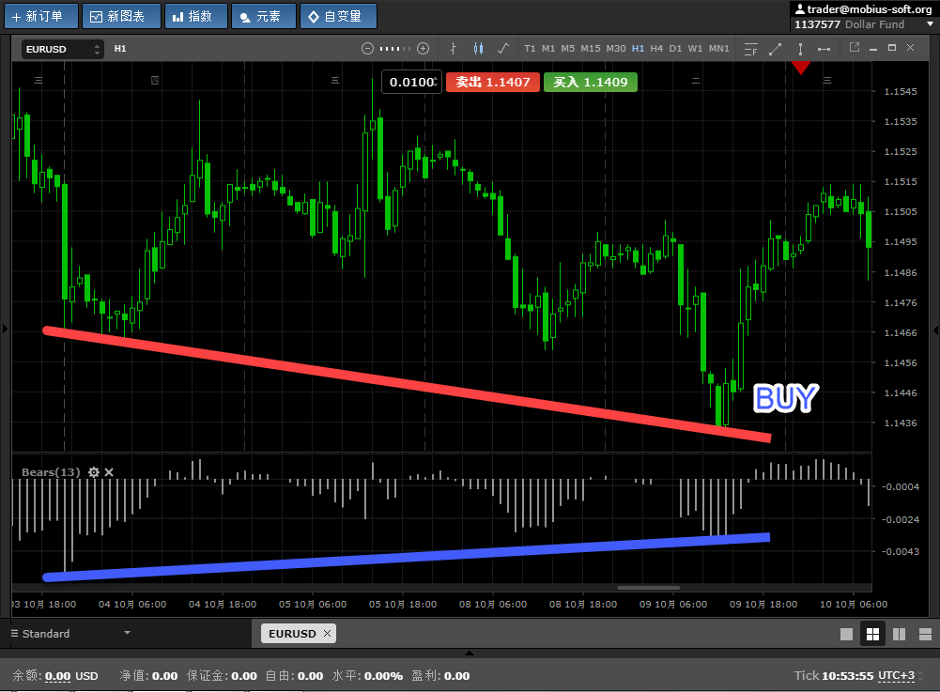
Task: Select the M15 timeframe
Action: (590, 48)
